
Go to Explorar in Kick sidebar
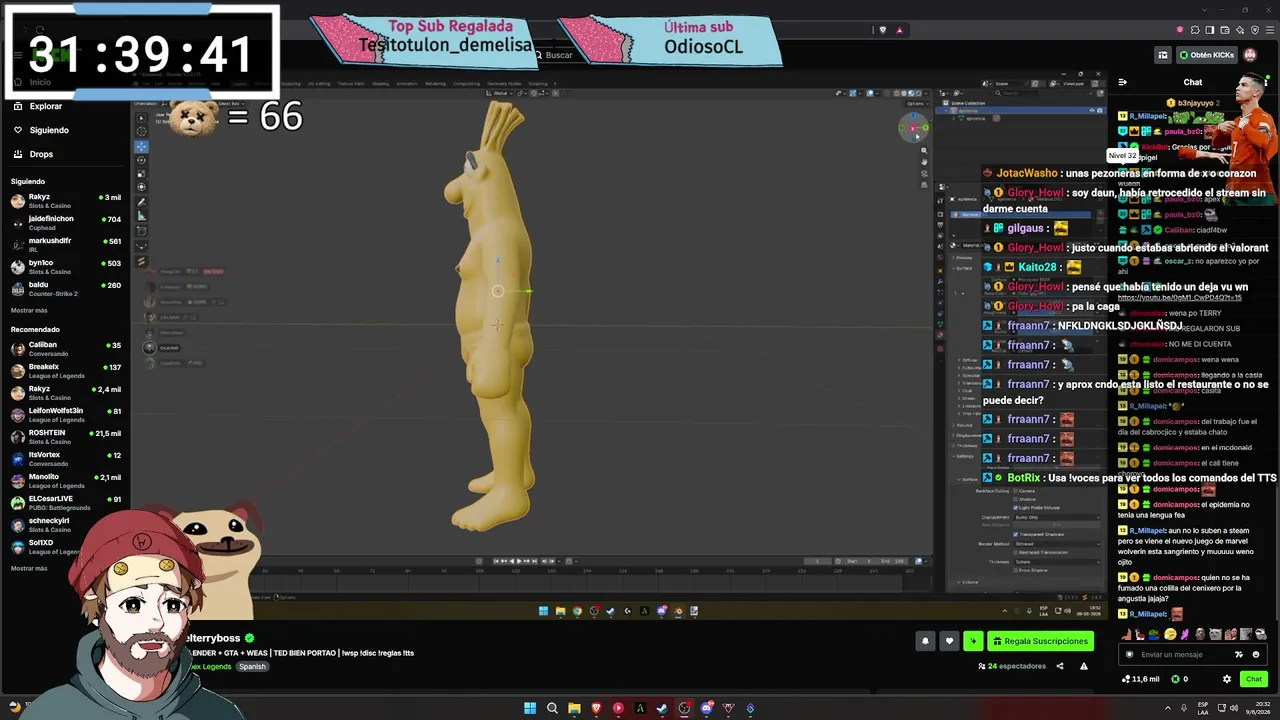point(46,106)
